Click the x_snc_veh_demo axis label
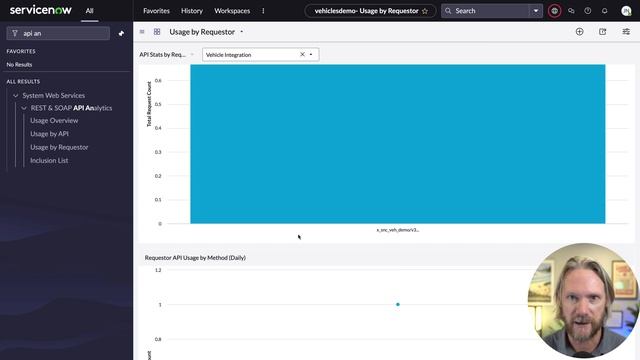The image size is (640, 360). [398, 230]
